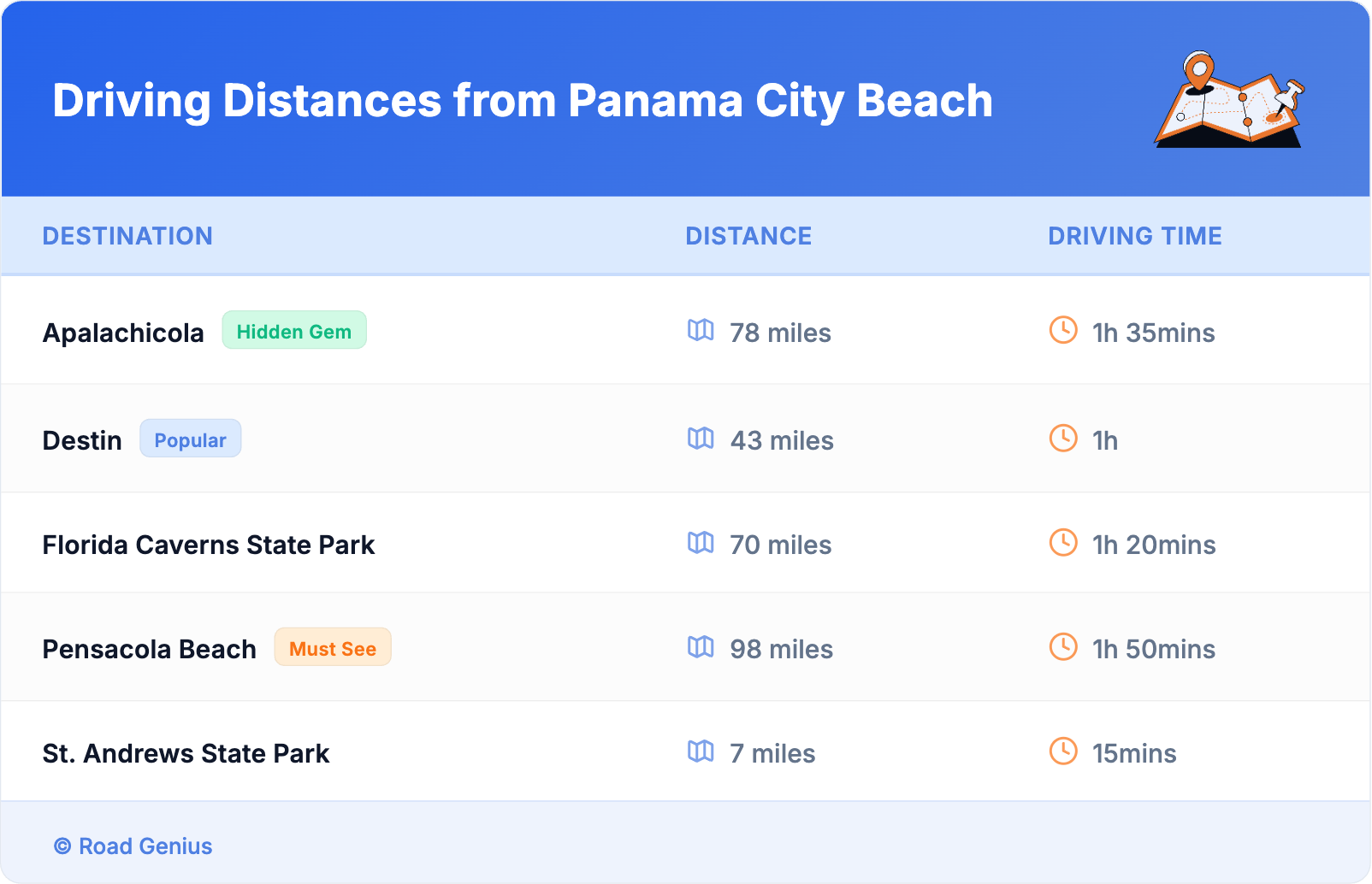
Task: Click the Hidden Gem badge
Action: coord(294,331)
